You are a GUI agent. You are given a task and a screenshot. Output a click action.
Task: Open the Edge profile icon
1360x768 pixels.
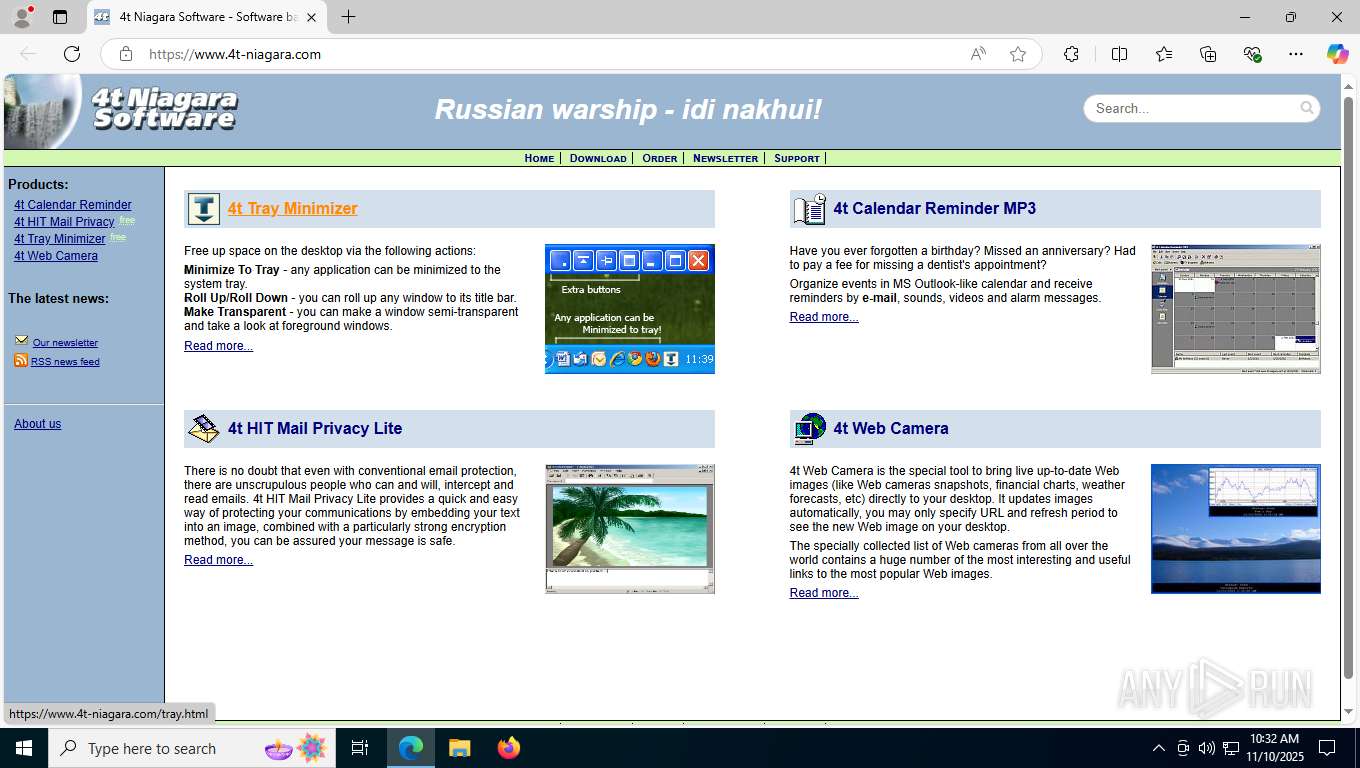22,16
